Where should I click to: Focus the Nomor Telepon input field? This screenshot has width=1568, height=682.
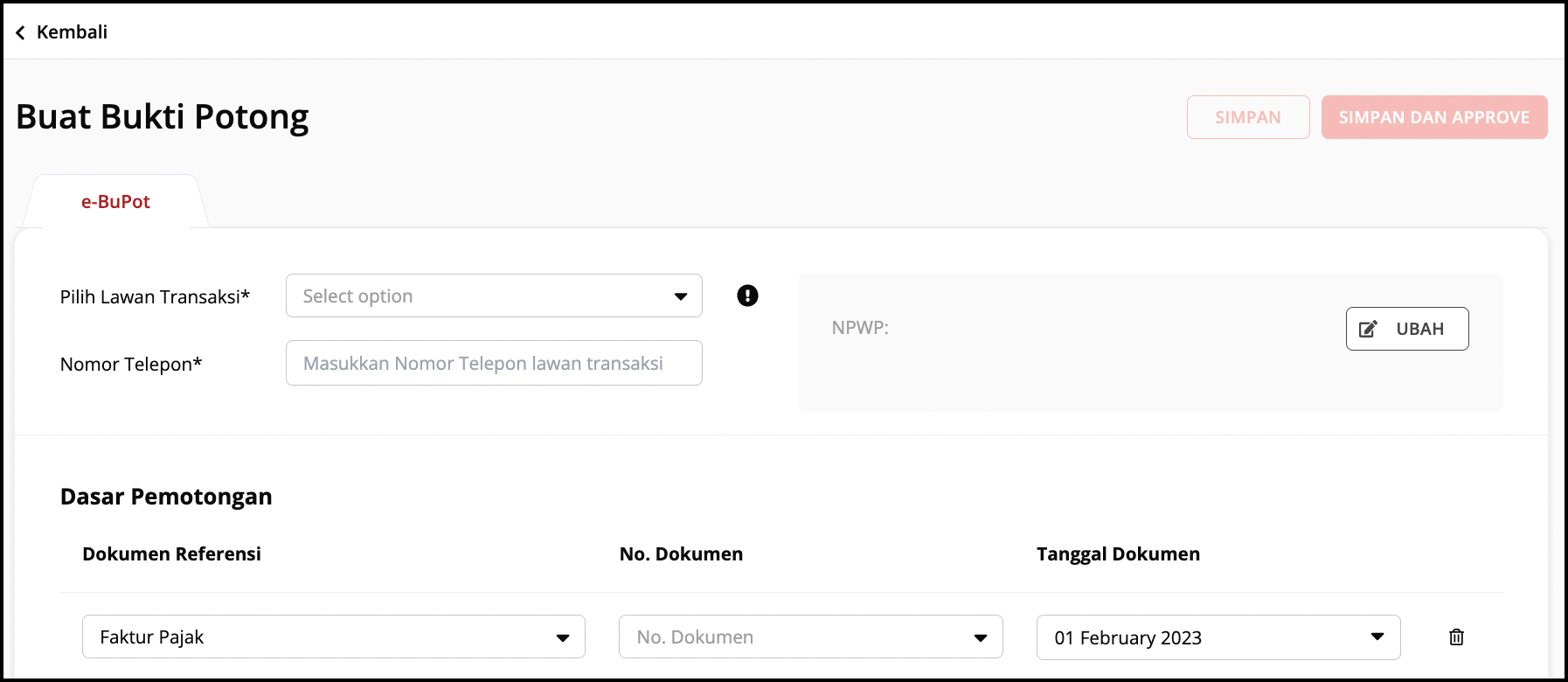click(x=494, y=363)
